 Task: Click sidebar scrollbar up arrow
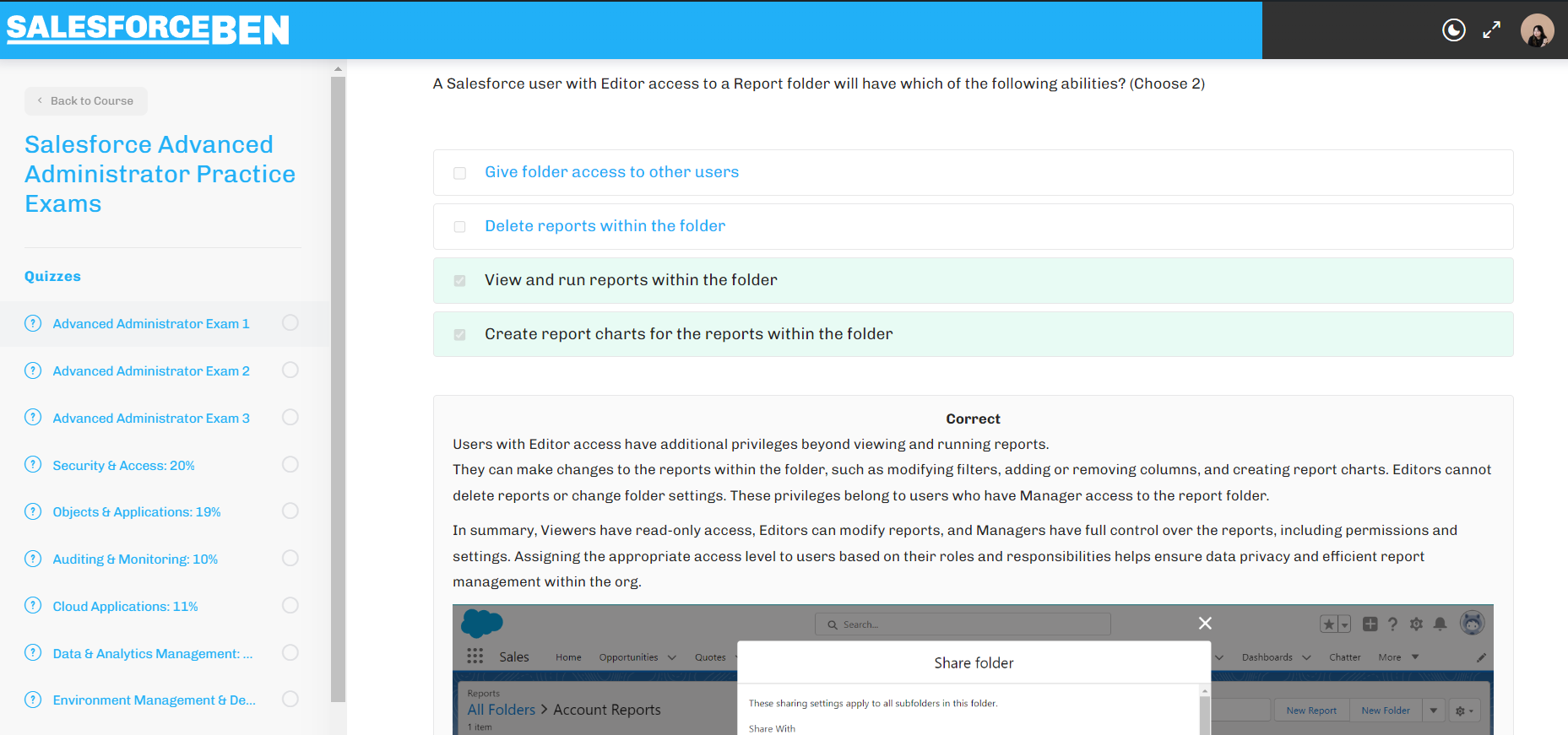(338, 69)
